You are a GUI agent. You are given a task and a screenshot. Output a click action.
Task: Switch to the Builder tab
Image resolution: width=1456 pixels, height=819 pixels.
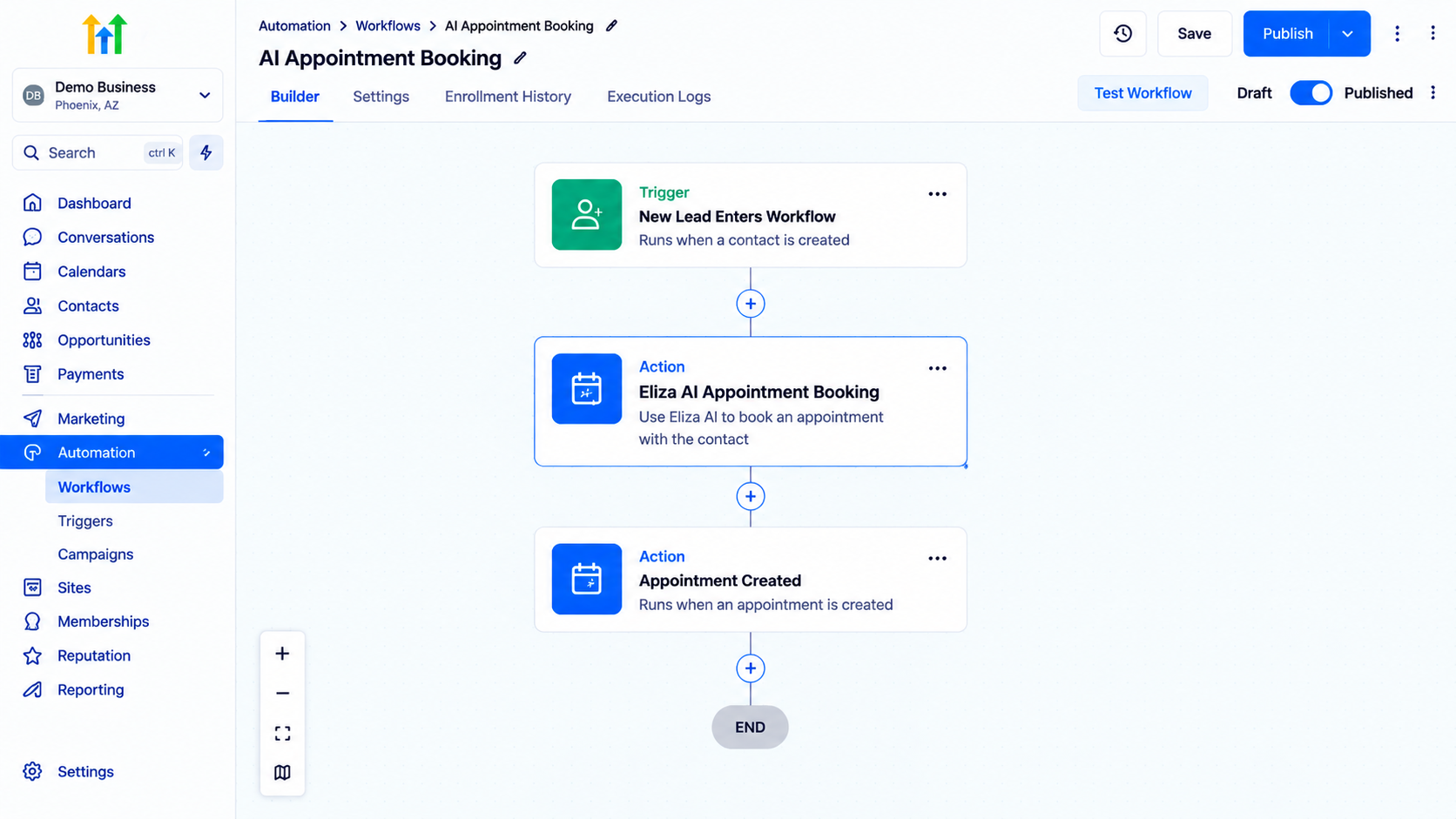click(x=294, y=97)
